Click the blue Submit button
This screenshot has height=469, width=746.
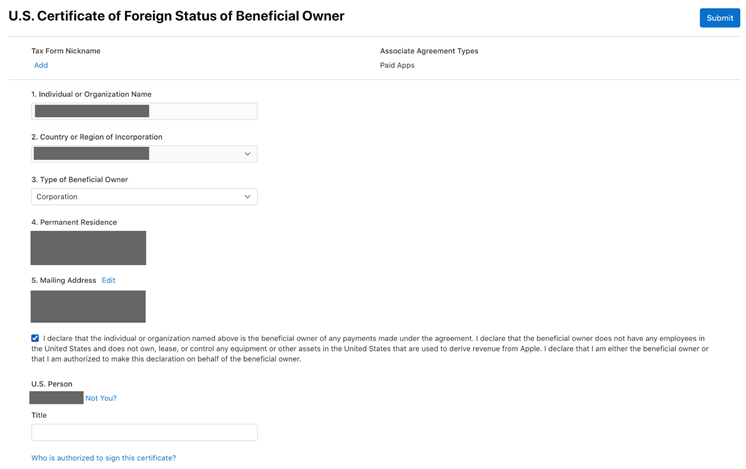[x=719, y=18]
